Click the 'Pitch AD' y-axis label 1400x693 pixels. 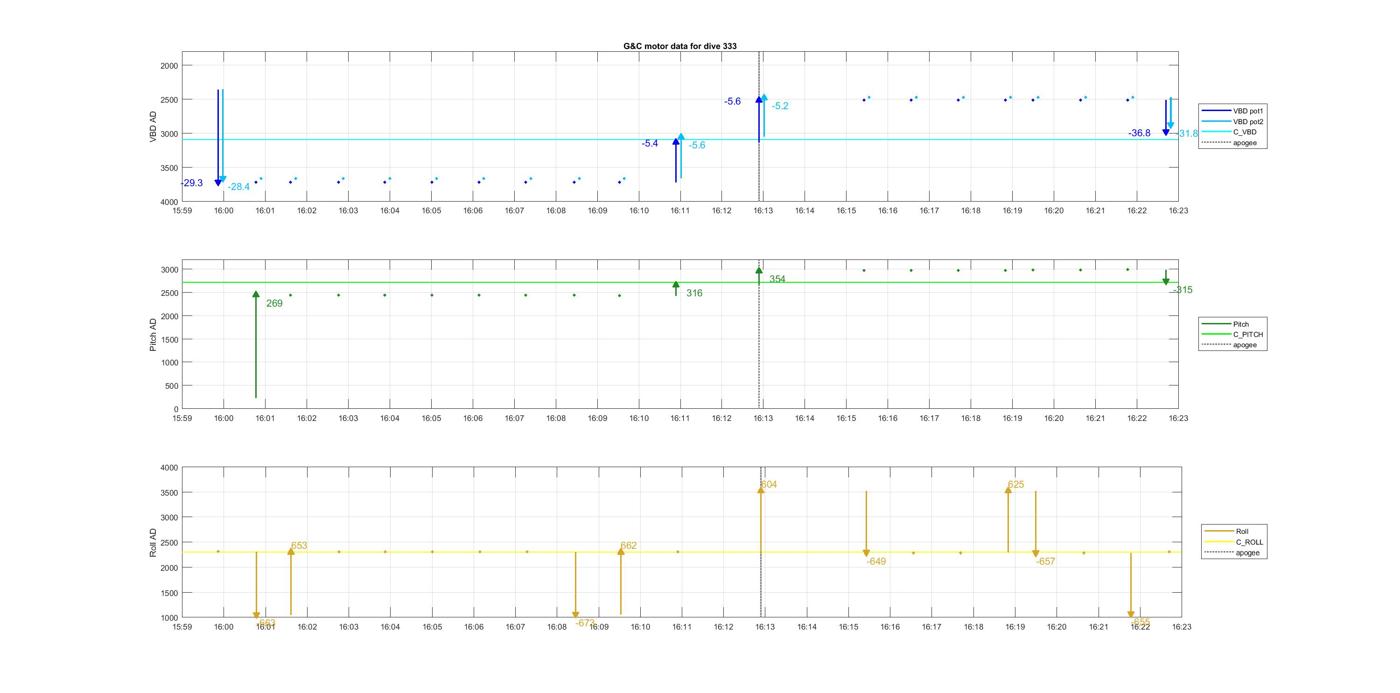click(153, 336)
